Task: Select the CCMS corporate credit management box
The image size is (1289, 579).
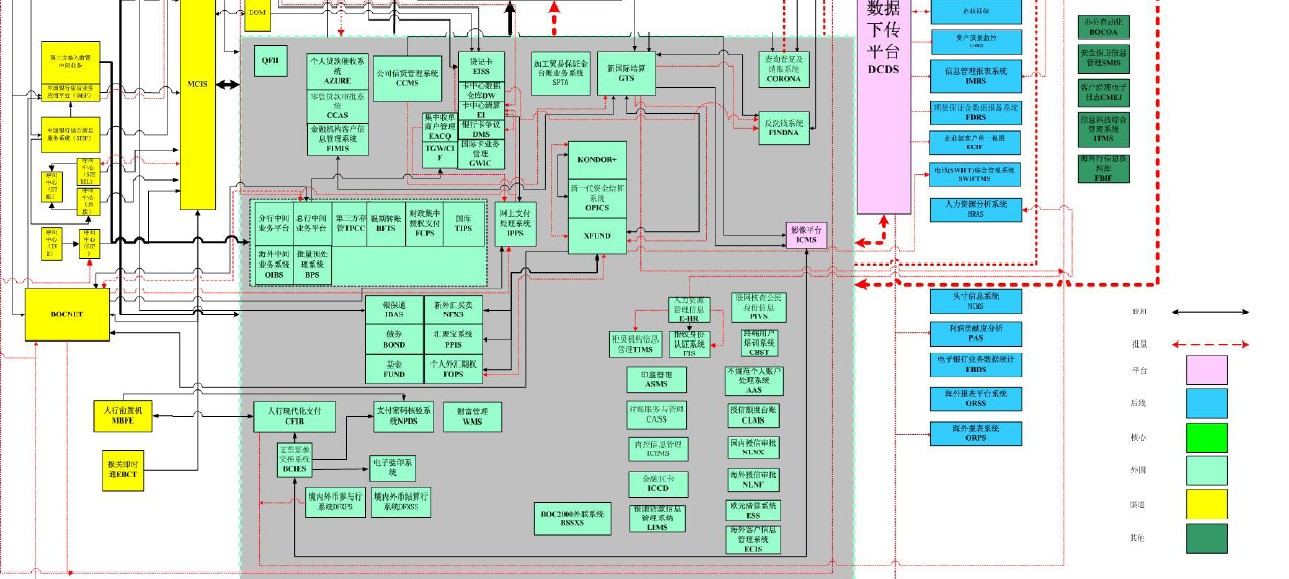Action: (x=406, y=78)
